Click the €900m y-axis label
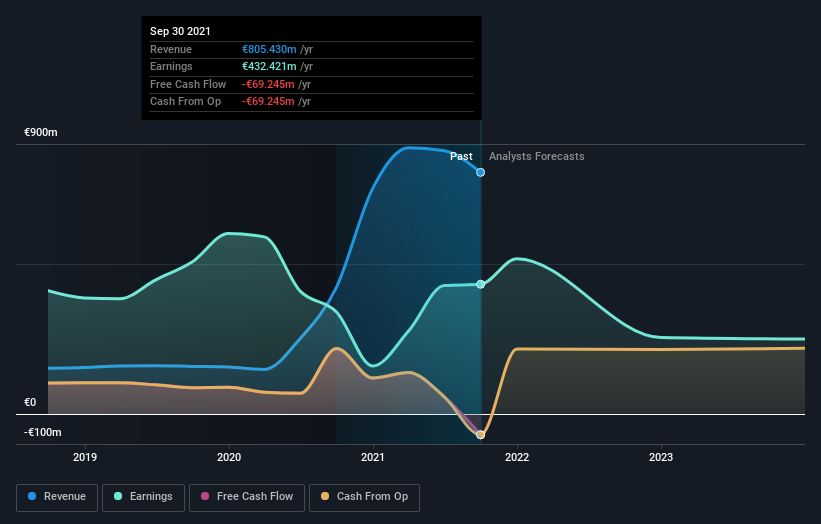Viewport: 821px width, 524px height. pos(41,132)
